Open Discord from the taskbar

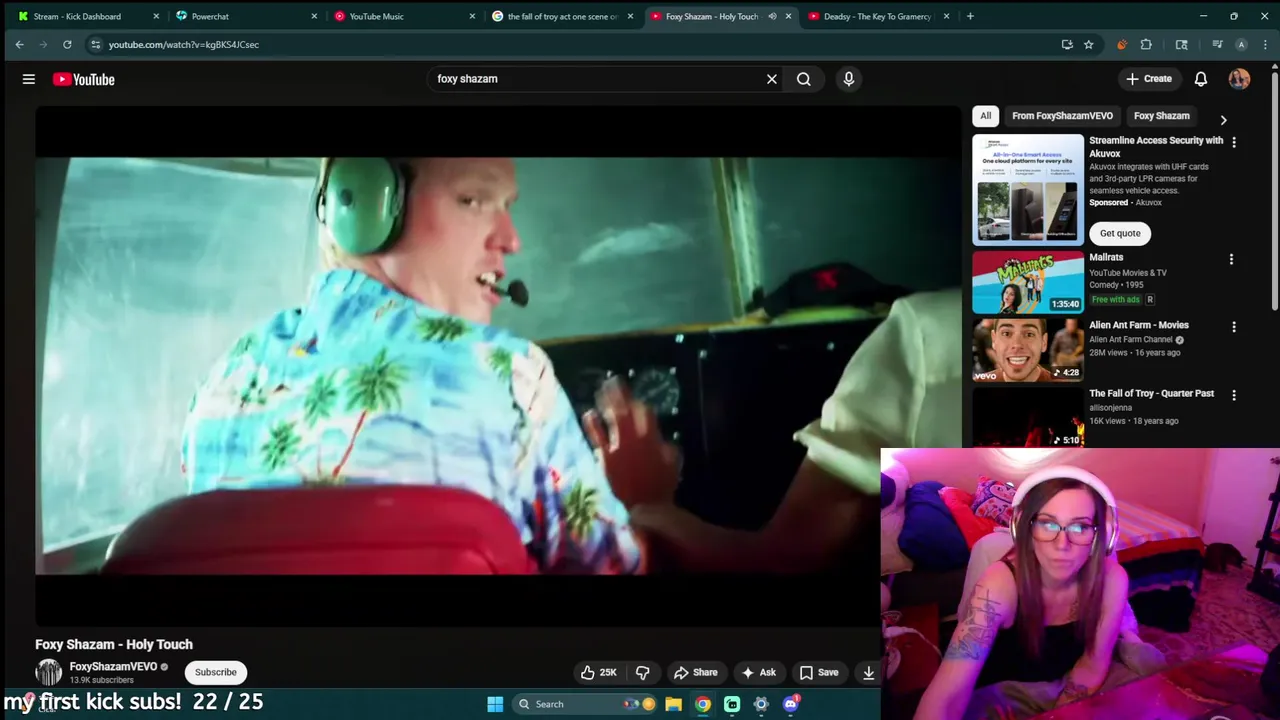[791, 704]
